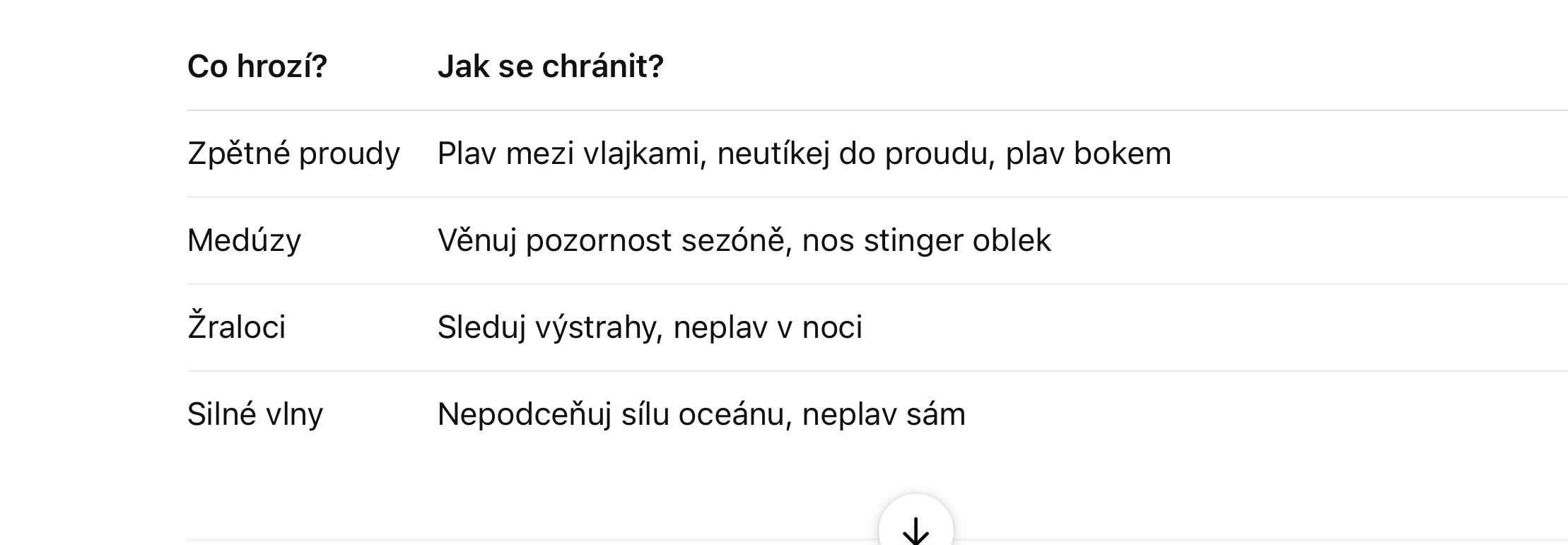Image resolution: width=1568 pixels, height=545 pixels.
Task: Click the words 'neplav sám'
Action: [884, 414]
